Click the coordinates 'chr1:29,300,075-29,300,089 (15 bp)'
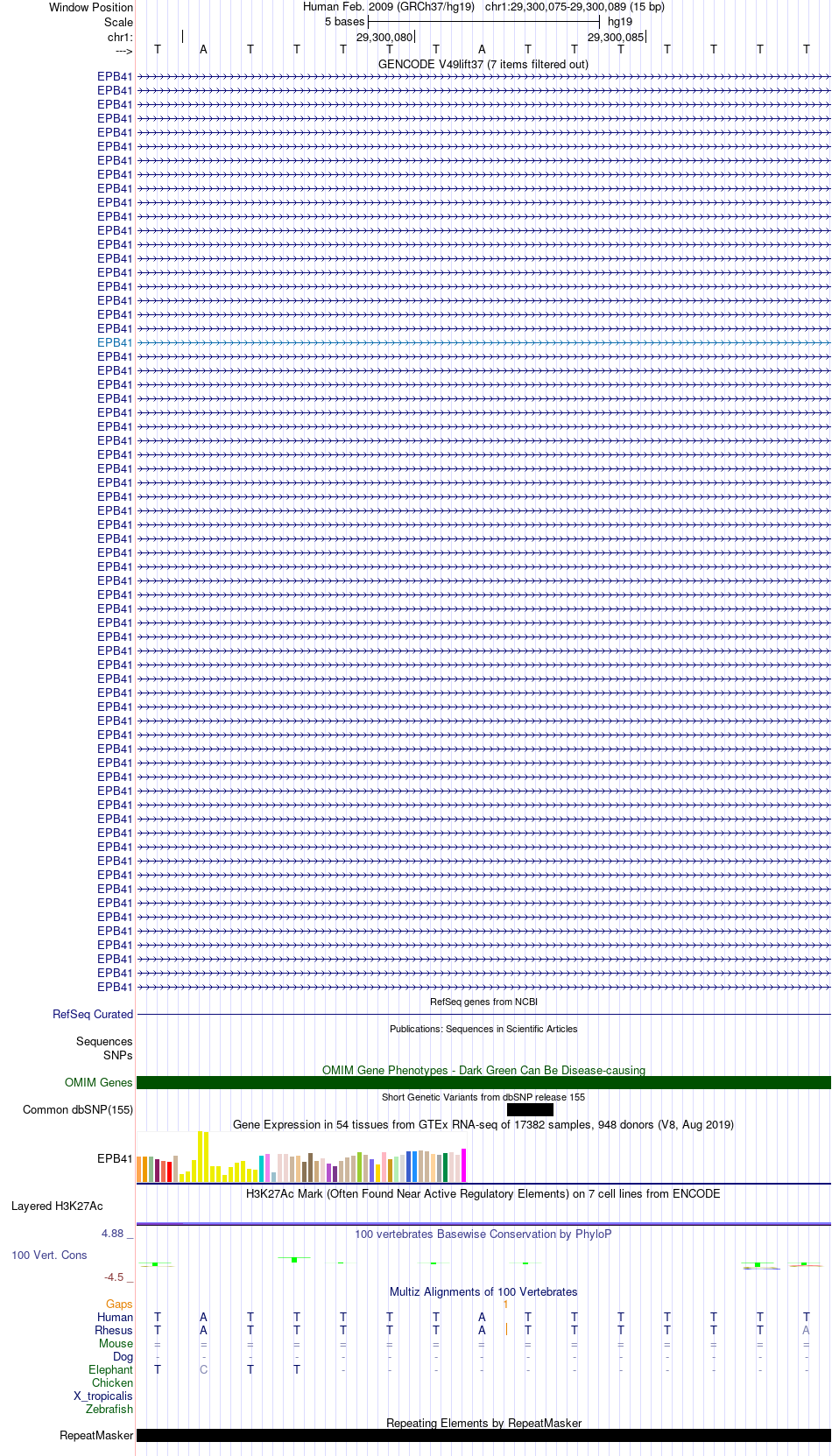 point(575,6)
